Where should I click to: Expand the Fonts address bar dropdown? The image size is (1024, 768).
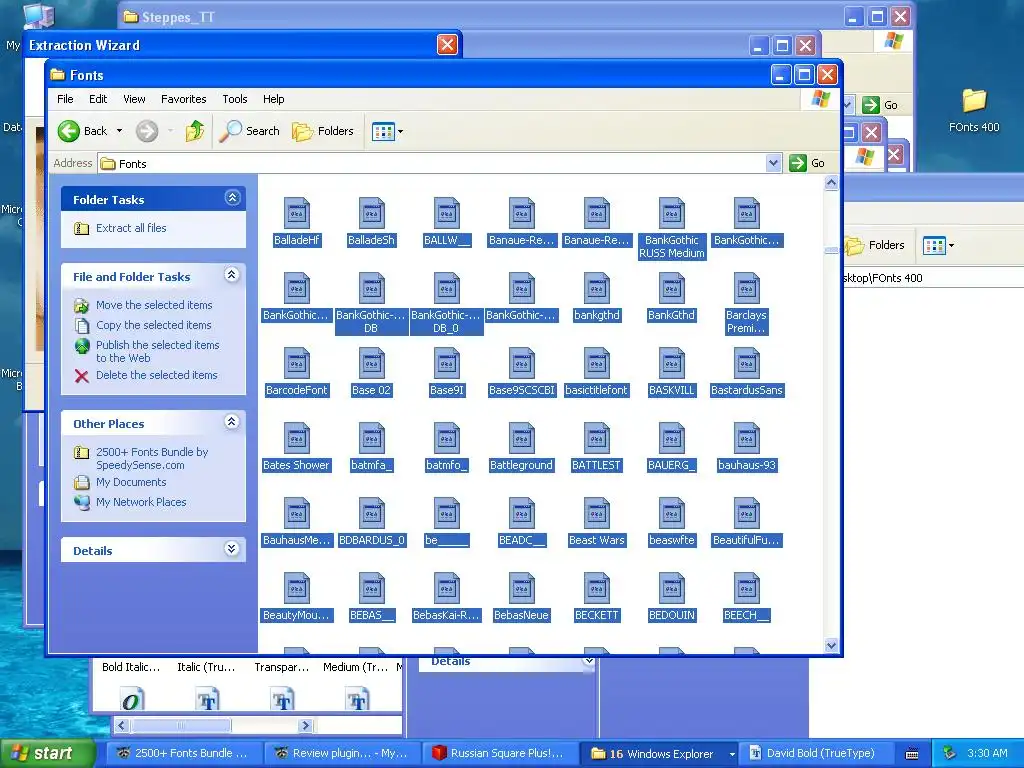coord(773,163)
